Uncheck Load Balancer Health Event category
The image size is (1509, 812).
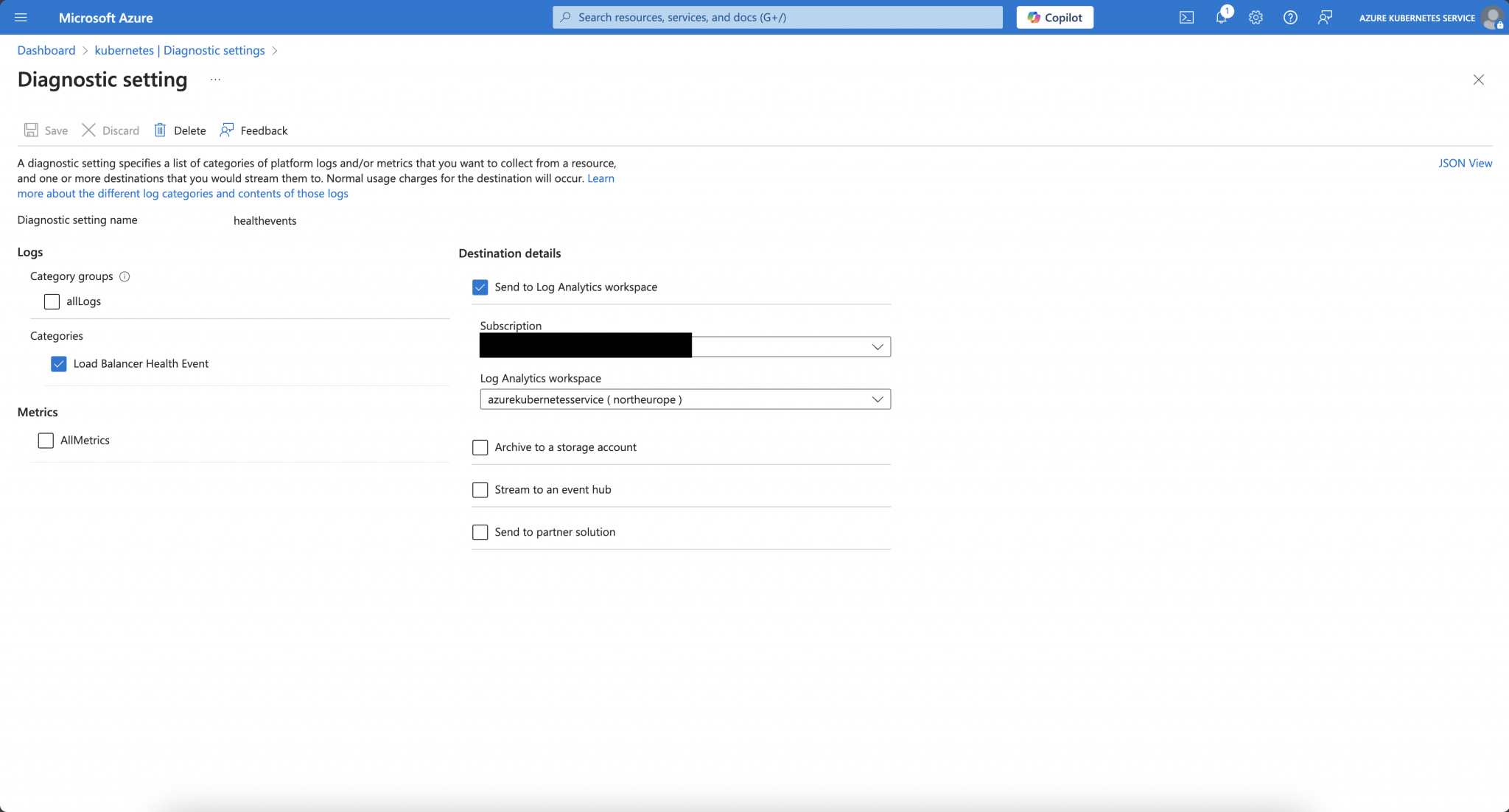58,363
